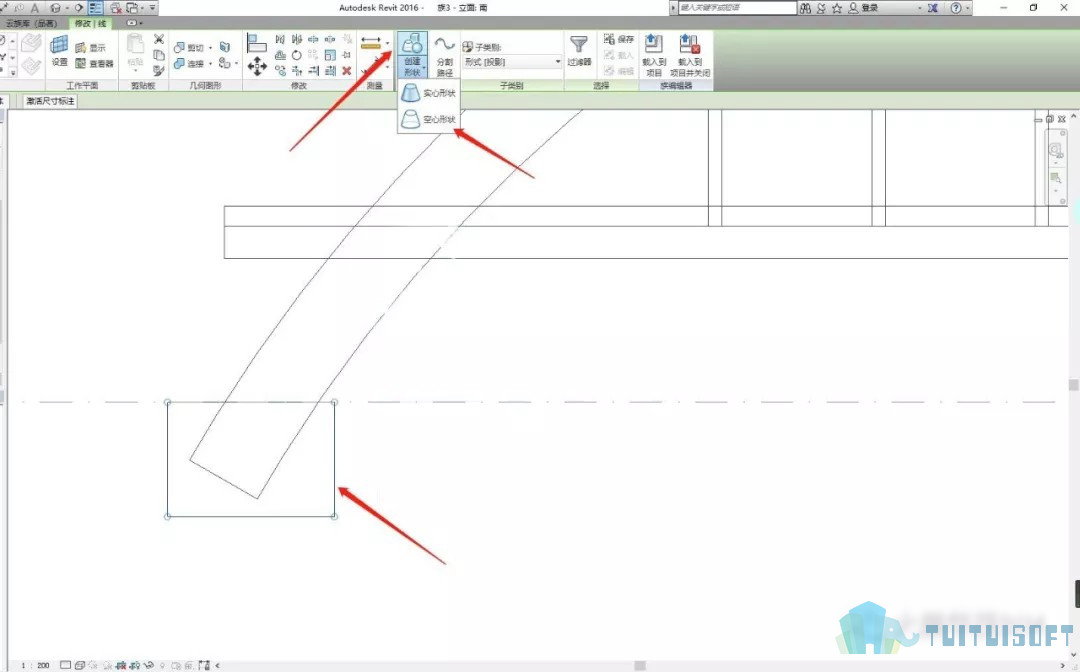Screen dimensions: 1080x672
Task: Open the view scale 1 : 200 selector
Action: [x=36, y=666]
